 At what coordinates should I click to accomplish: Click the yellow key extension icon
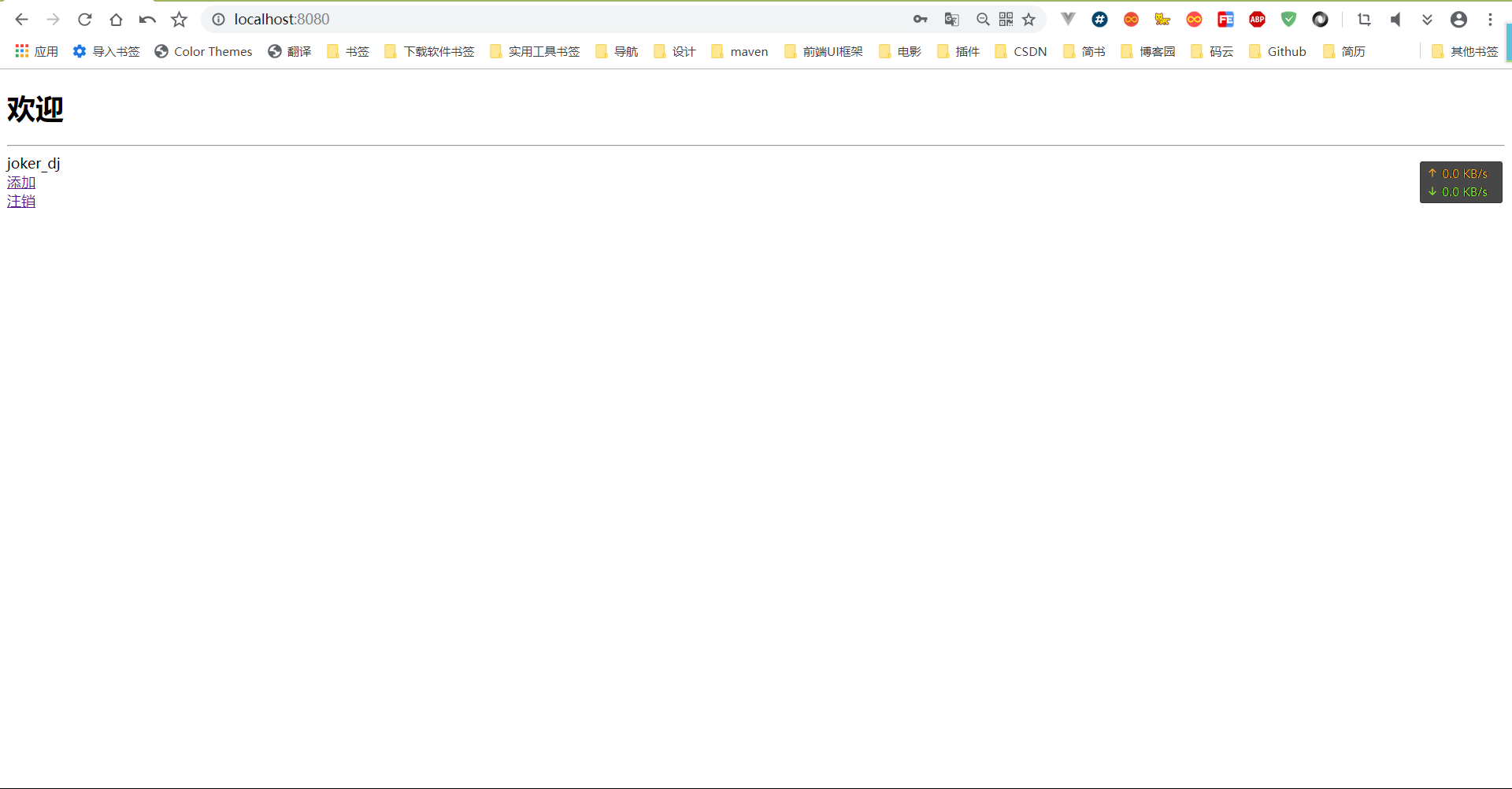tap(1162, 20)
